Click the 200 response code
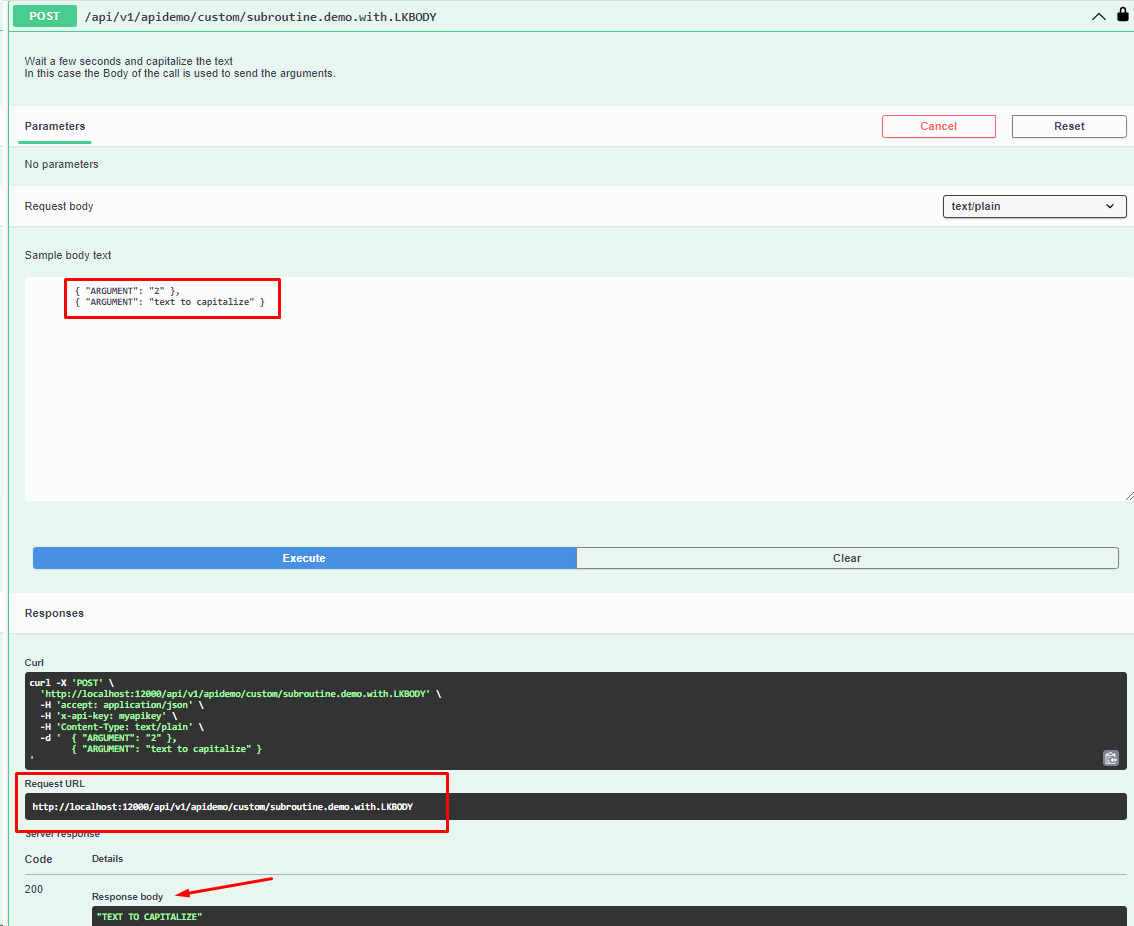 coord(34,889)
